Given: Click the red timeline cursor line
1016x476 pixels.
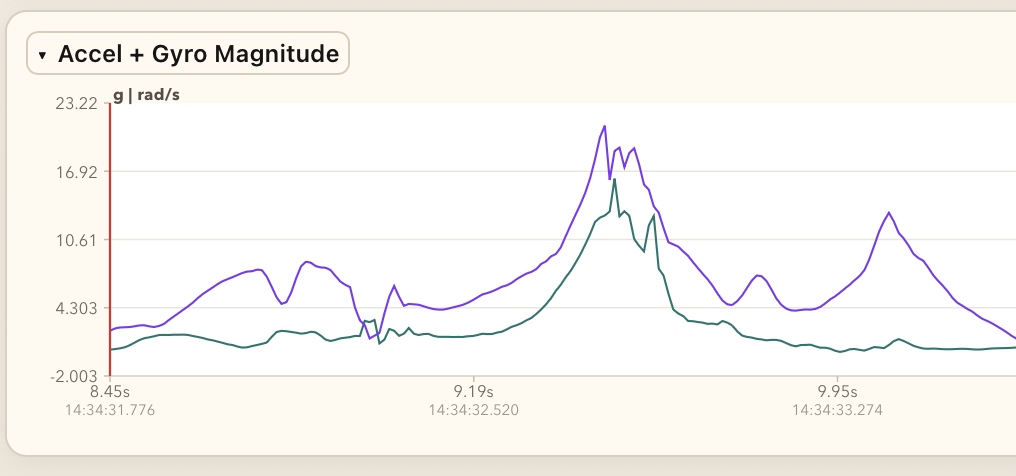Looking at the screenshot, I should pos(110,239).
